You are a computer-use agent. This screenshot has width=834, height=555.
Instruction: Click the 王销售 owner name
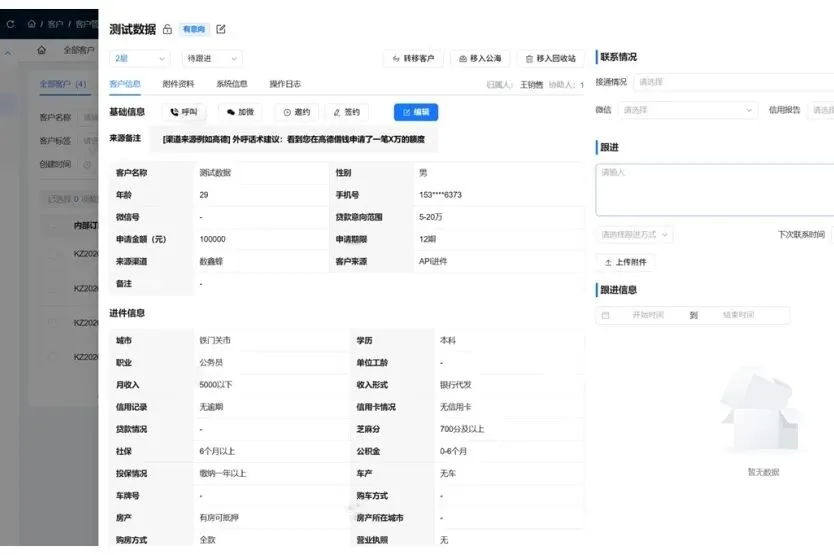(531, 85)
